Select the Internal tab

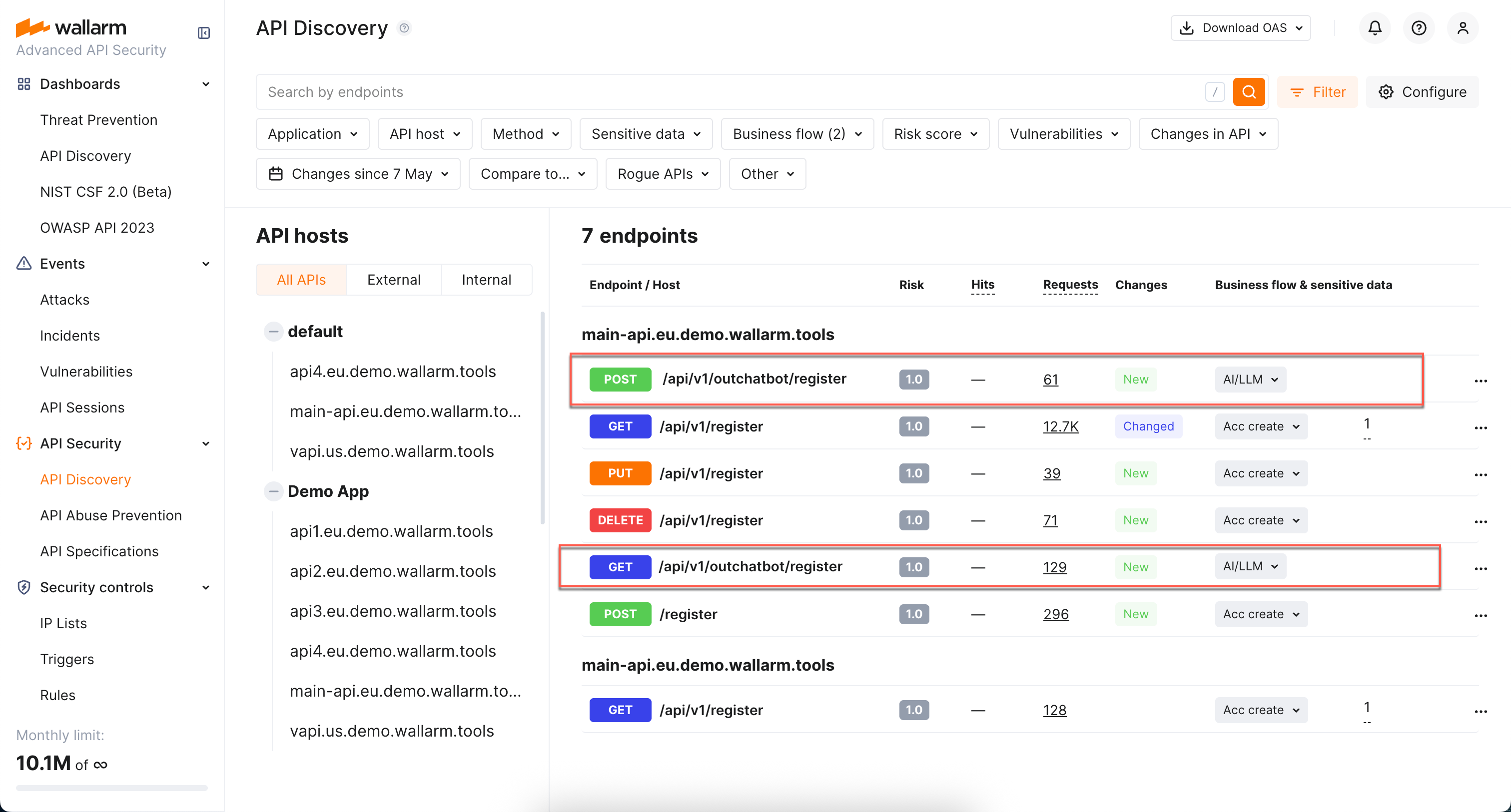pos(486,280)
